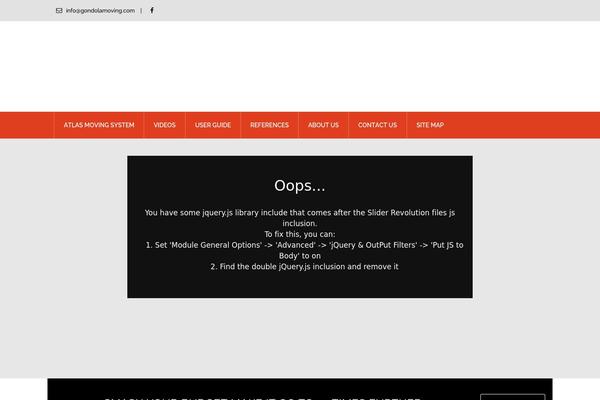600x400 pixels.
Task: Open the About Us page
Action: (323, 125)
